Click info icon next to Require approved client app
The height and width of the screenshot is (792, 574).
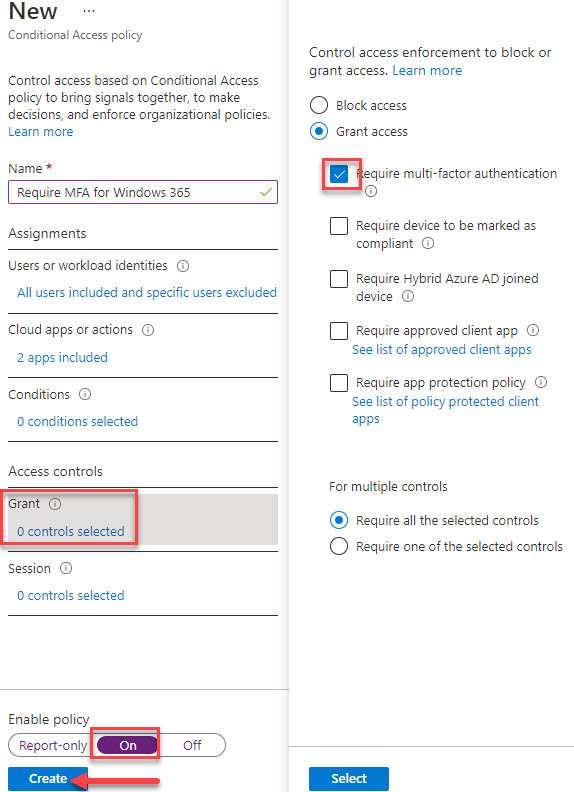pyautogui.click(x=533, y=330)
